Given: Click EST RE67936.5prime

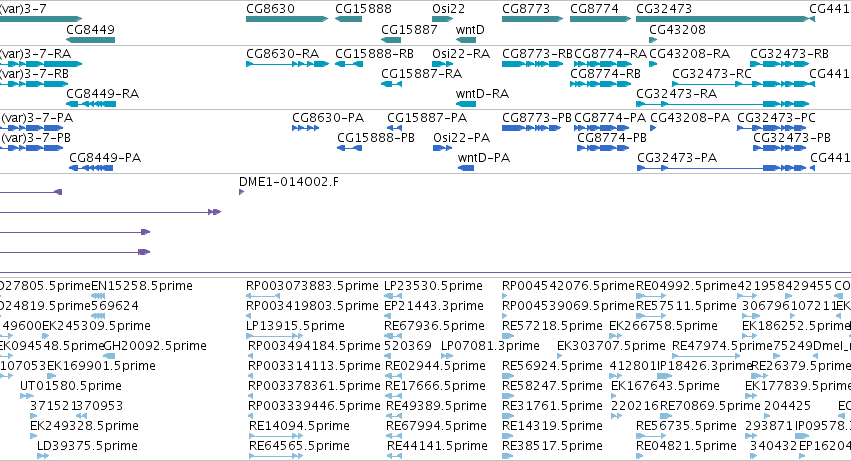Looking at the screenshot, I should click(434, 326).
